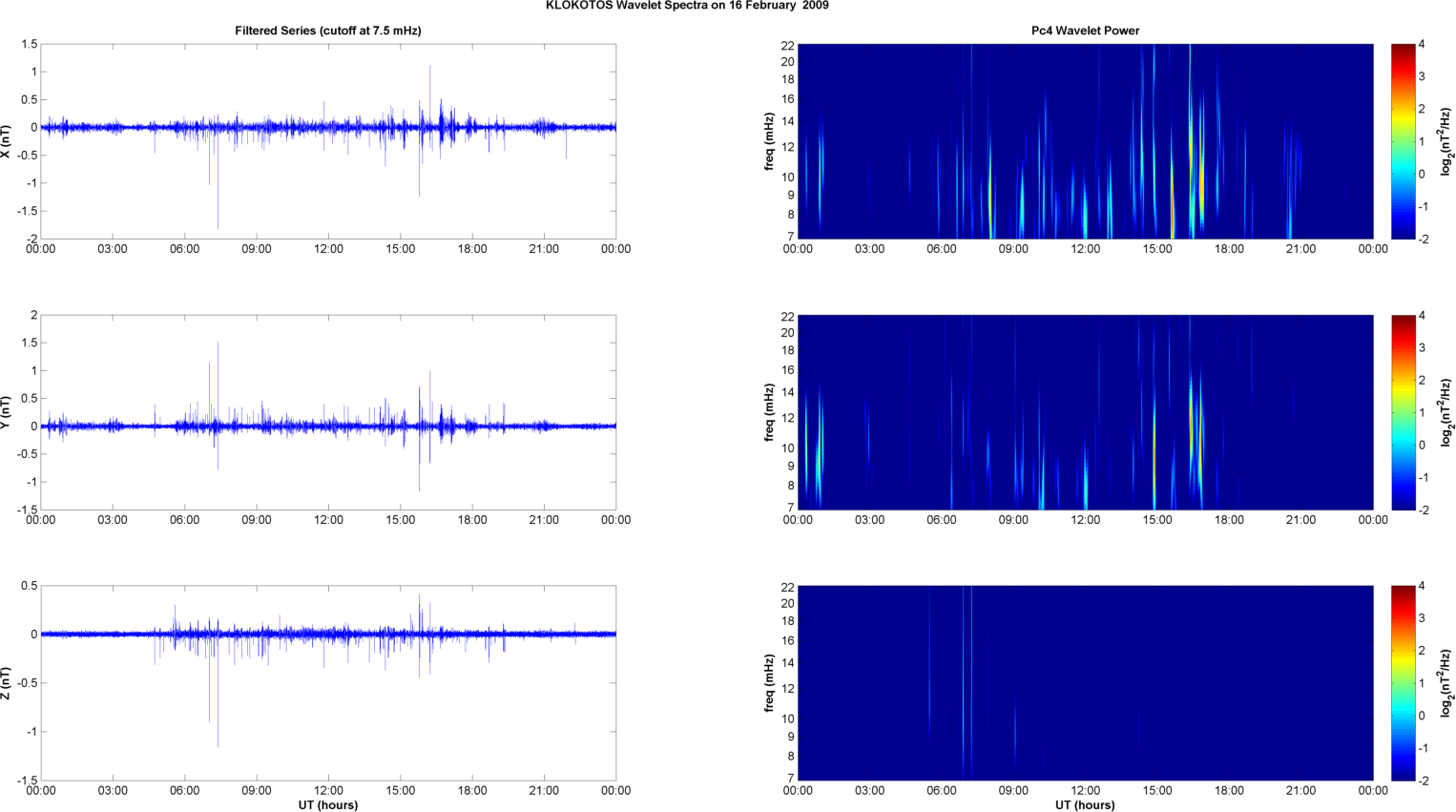Click the Z (nT) axis label
This screenshot has width=1456, height=812.
(x=7, y=683)
